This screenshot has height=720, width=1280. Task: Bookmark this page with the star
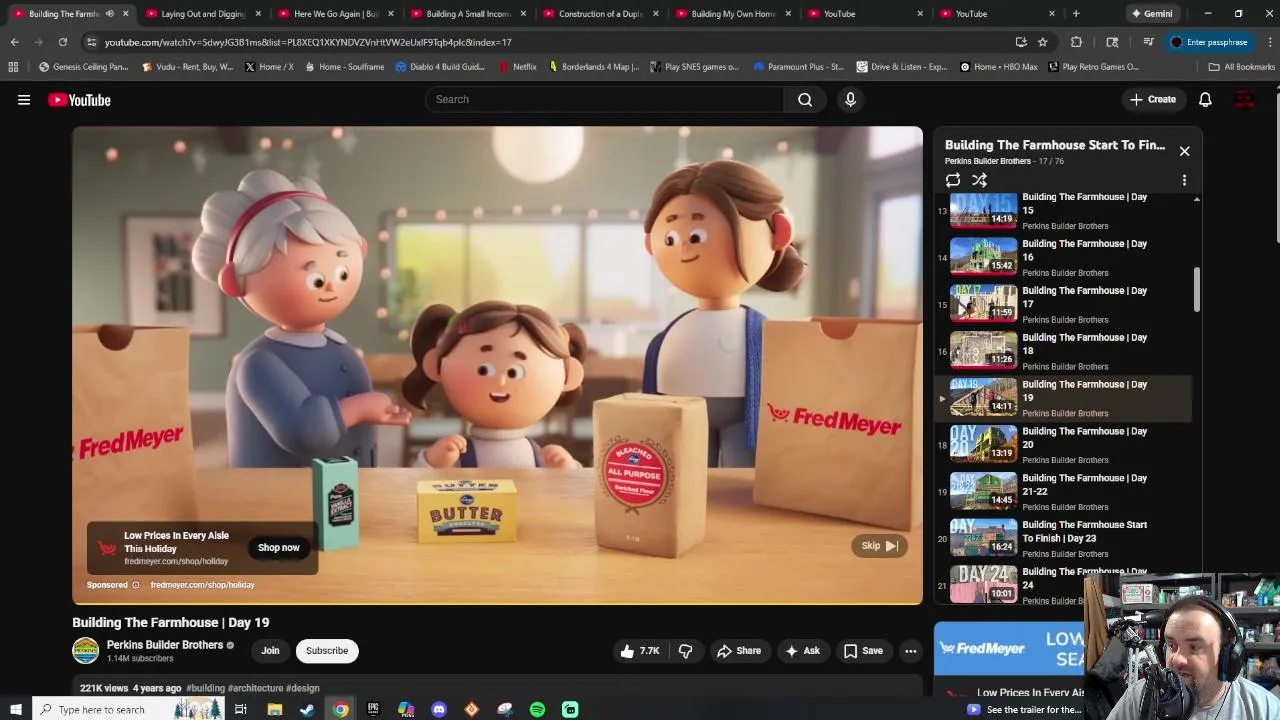click(1042, 42)
